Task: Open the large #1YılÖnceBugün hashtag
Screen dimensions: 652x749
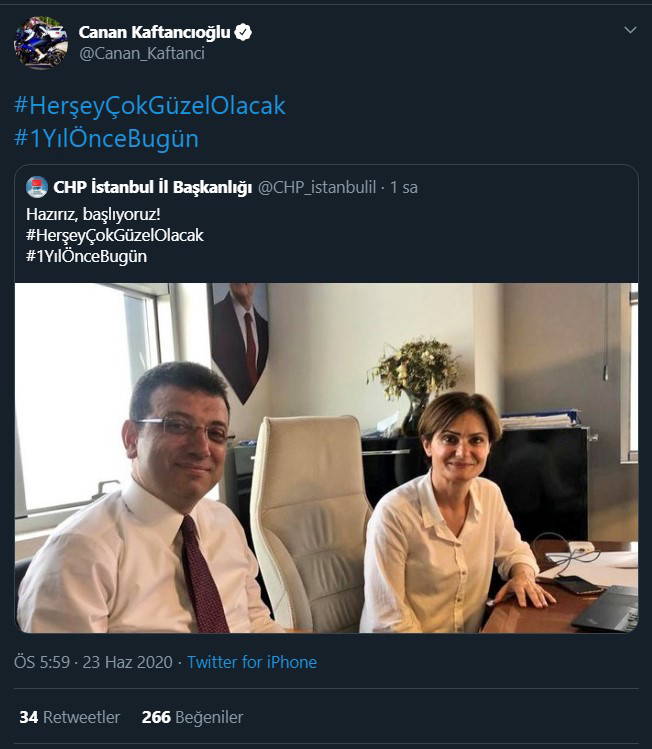Action: coord(106,138)
